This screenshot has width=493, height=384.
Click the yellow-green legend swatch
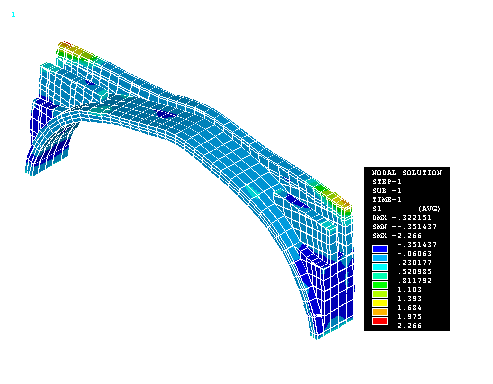[x=380, y=294]
